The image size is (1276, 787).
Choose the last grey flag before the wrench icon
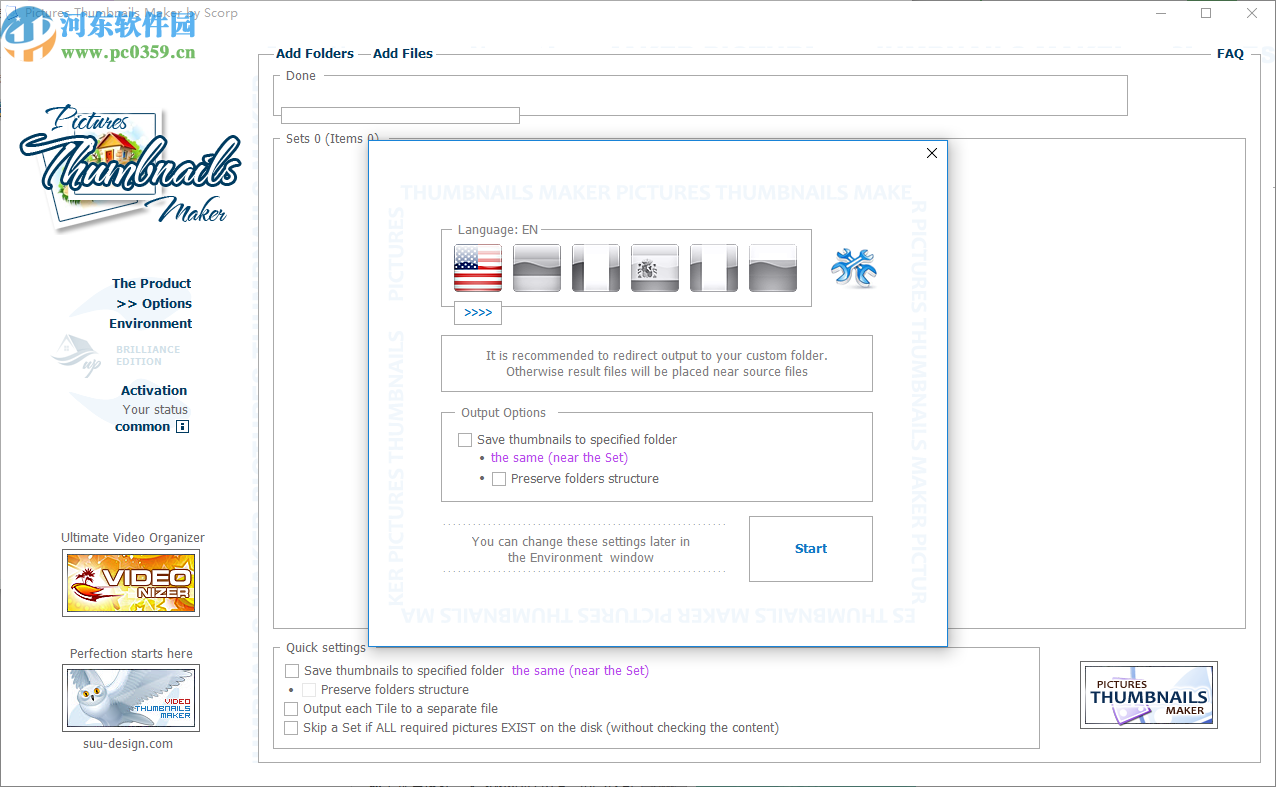click(x=773, y=268)
